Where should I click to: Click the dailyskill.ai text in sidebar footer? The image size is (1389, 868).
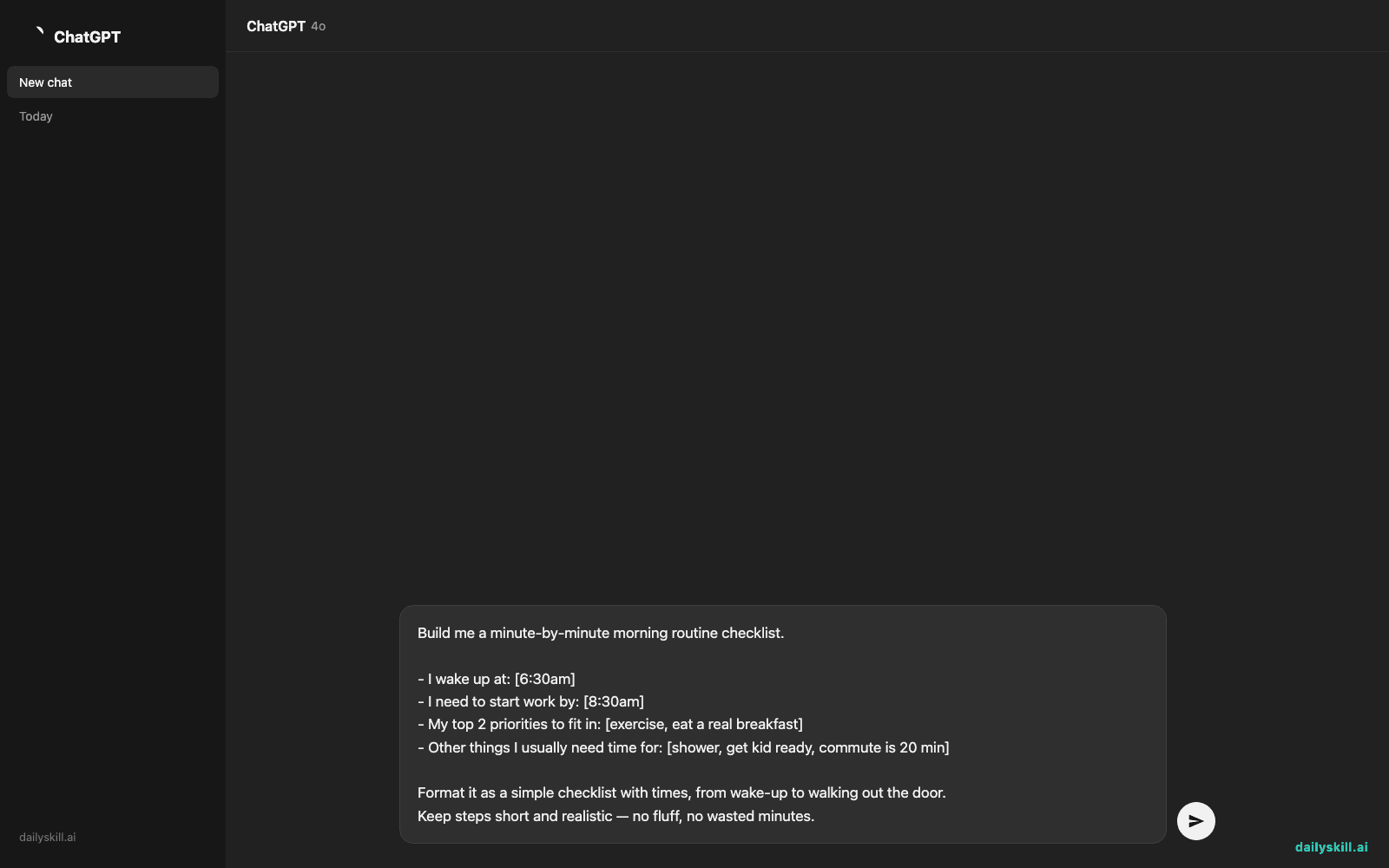pyautogui.click(x=48, y=838)
